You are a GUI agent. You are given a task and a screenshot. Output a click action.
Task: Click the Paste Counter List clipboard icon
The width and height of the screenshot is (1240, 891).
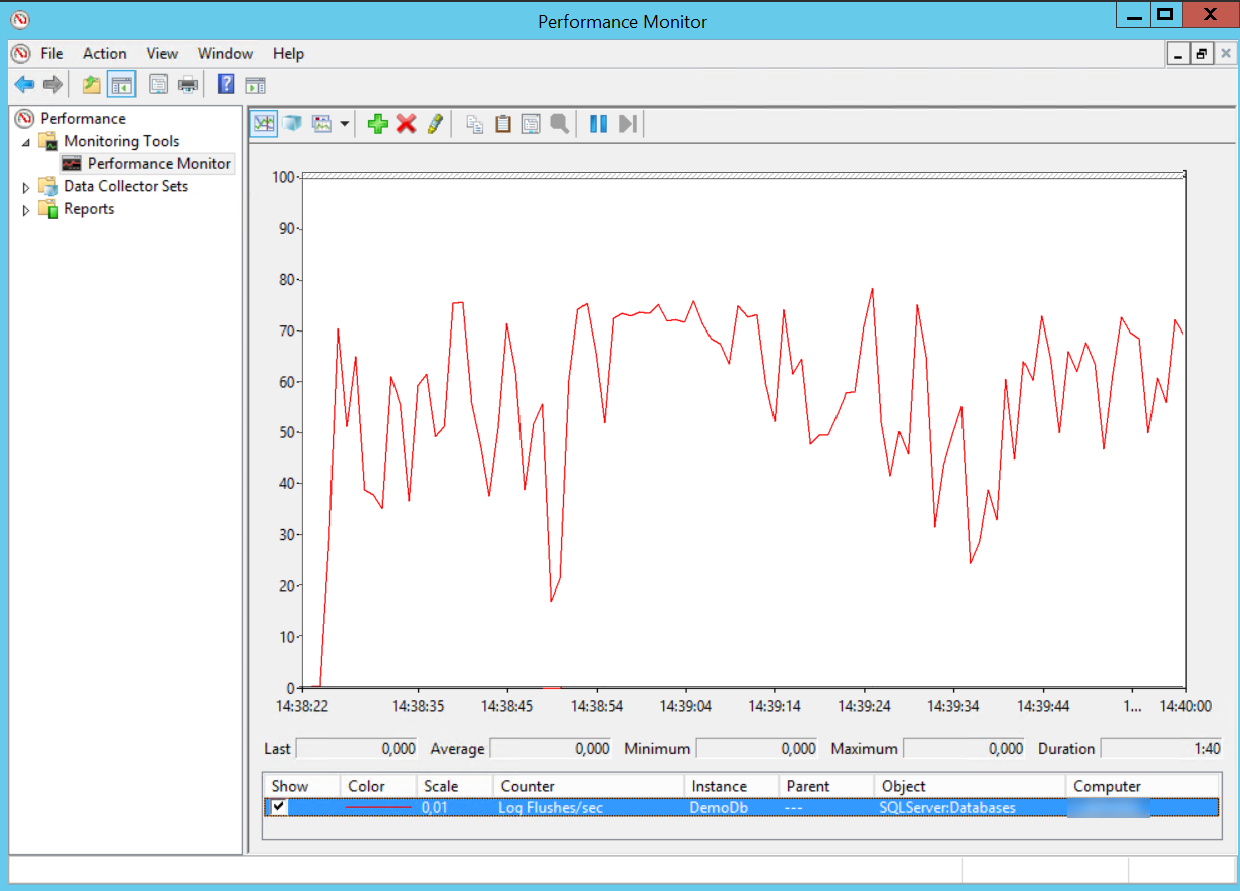503,124
